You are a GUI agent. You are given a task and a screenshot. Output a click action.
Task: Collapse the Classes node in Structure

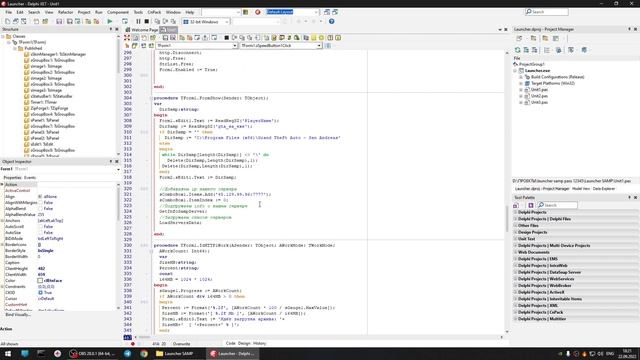tap(3, 36)
